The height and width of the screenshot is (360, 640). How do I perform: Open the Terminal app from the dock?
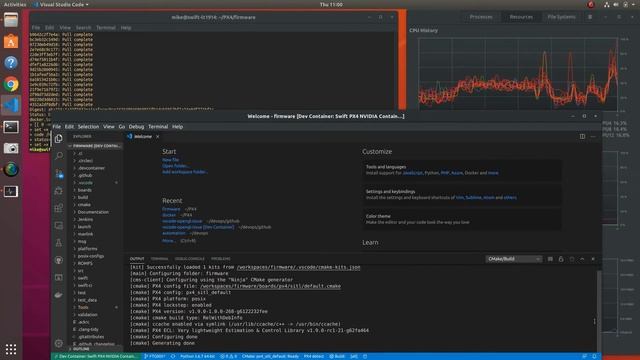[11, 127]
